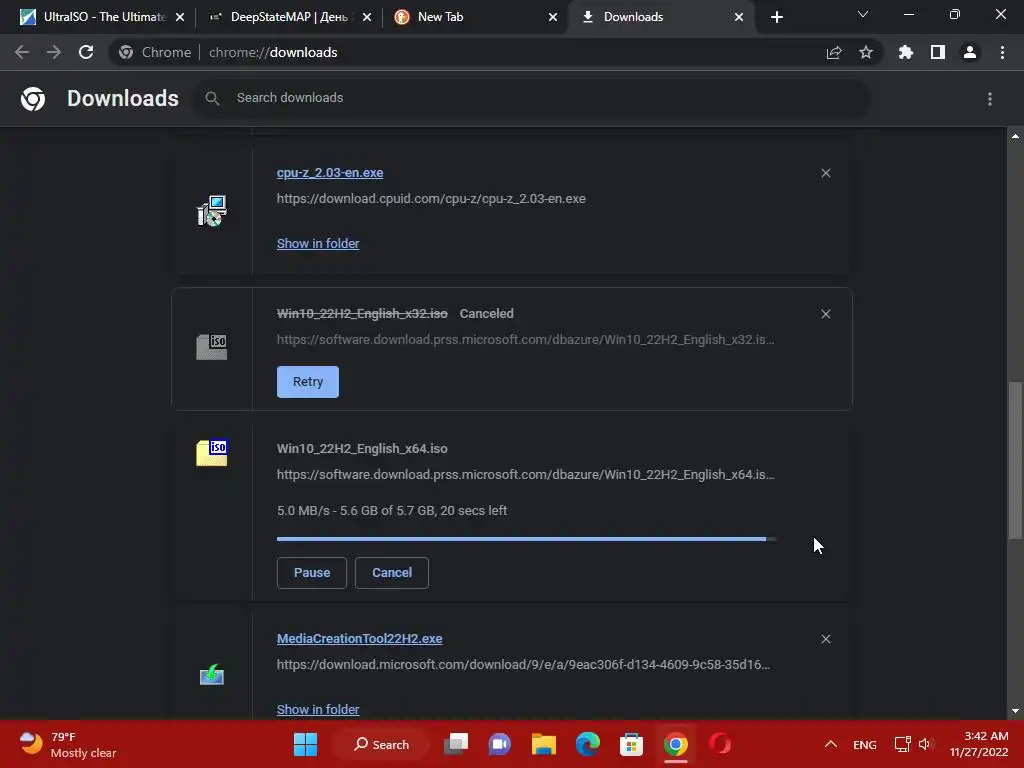Click the network icon in system tray

pos(903,744)
